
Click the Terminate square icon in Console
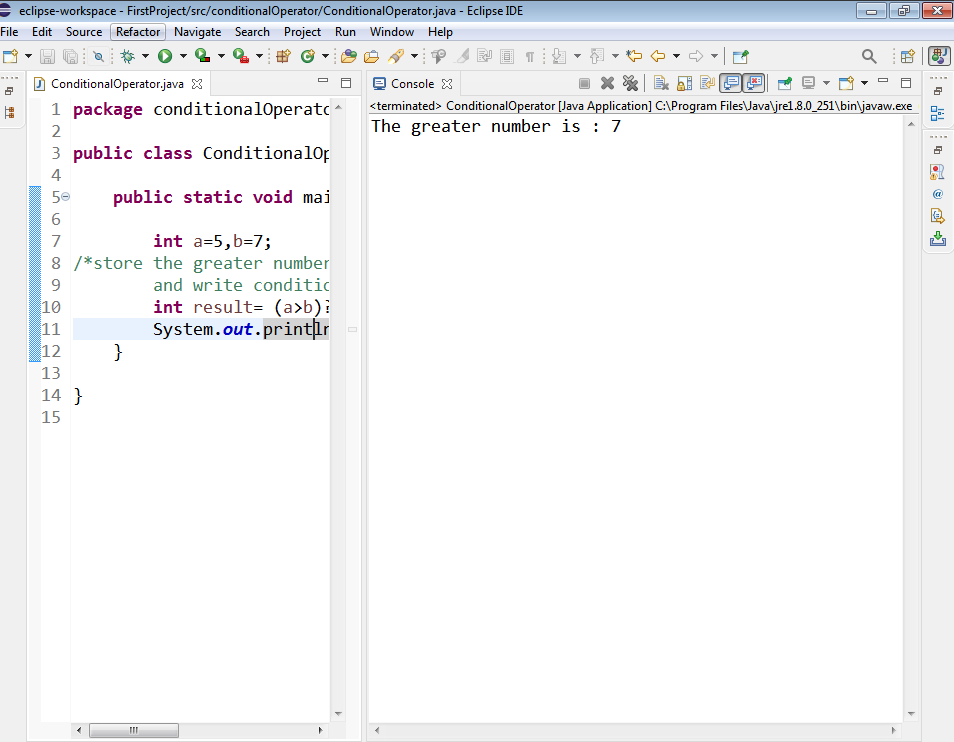pyautogui.click(x=584, y=83)
